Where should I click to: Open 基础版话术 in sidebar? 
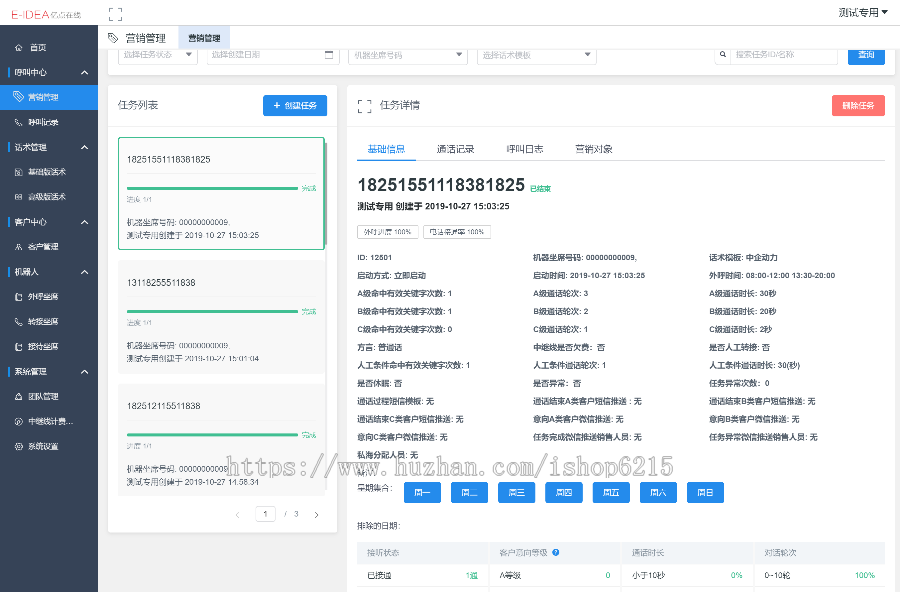tap(49, 172)
